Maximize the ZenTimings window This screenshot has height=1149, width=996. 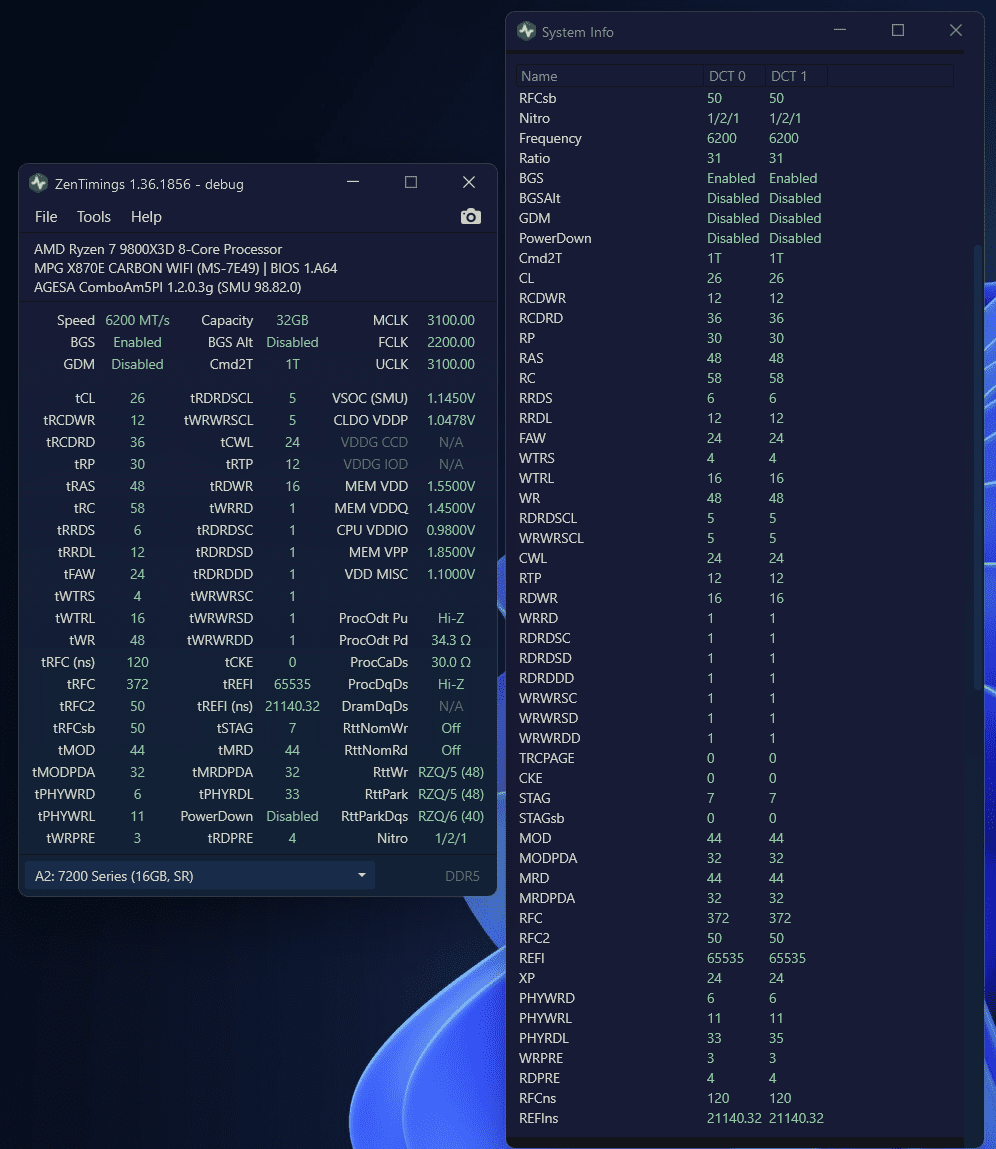[411, 182]
